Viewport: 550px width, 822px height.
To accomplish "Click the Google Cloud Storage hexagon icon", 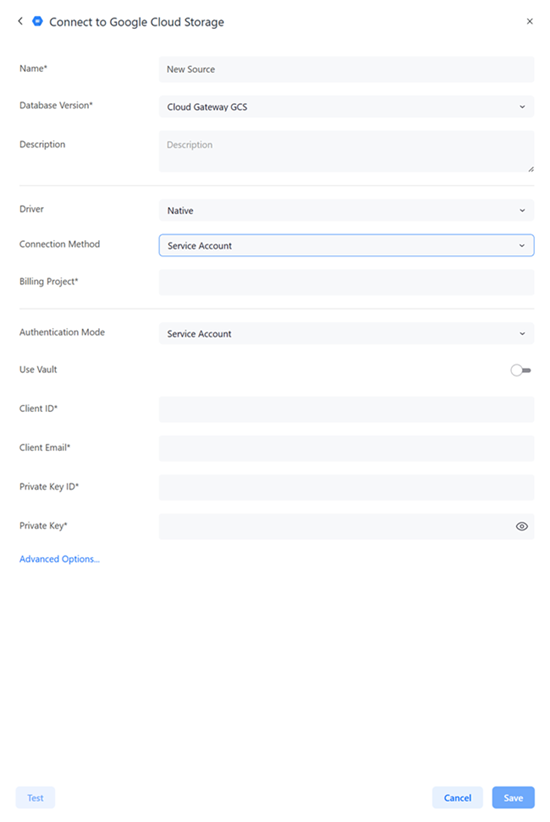I will [37, 21].
